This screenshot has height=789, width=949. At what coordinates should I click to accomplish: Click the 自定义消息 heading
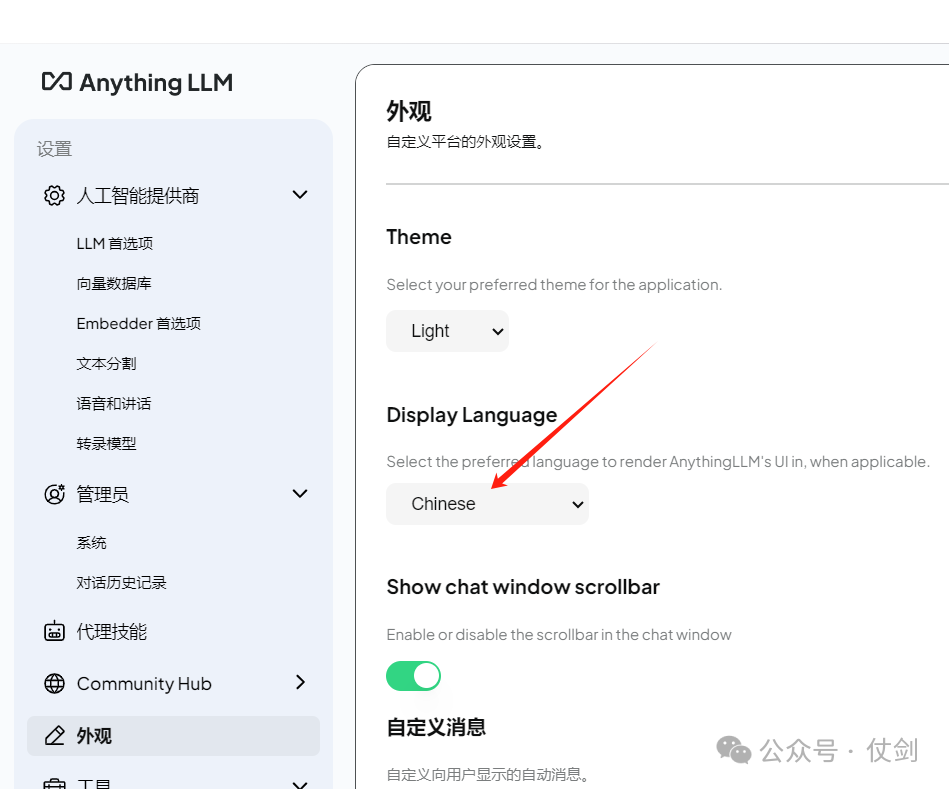(436, 727)
